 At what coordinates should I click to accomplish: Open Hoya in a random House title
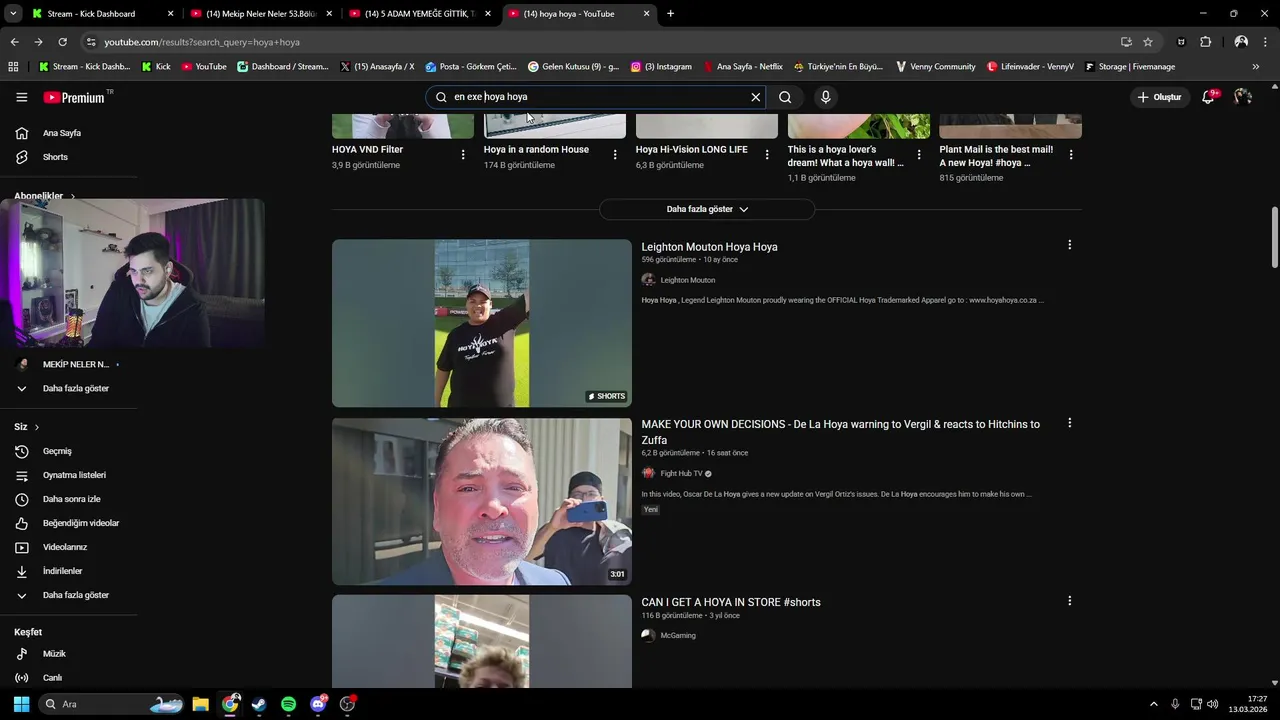pyautogui.click(x=536, y=149)
